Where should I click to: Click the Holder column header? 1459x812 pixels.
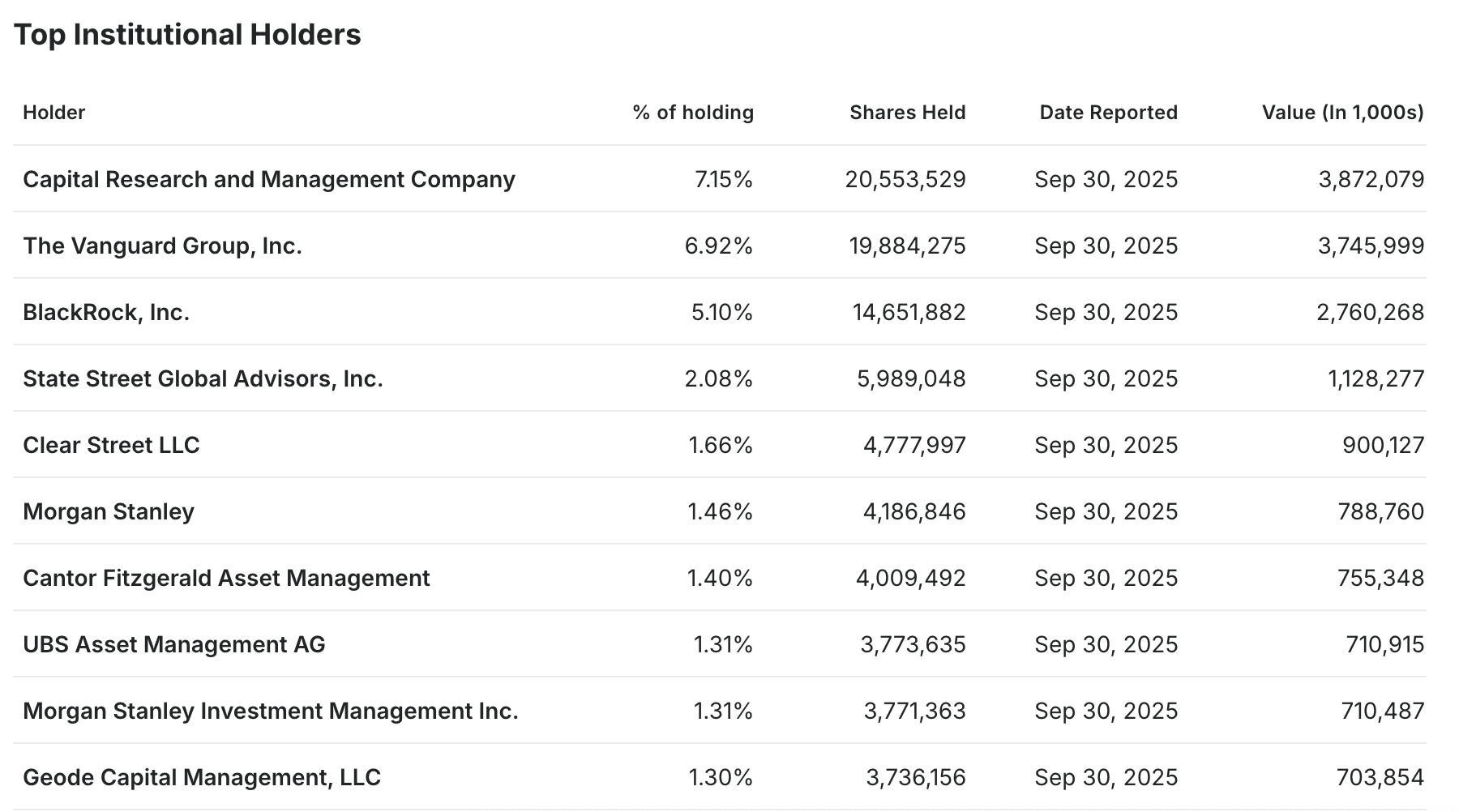[x=53, y=112]
